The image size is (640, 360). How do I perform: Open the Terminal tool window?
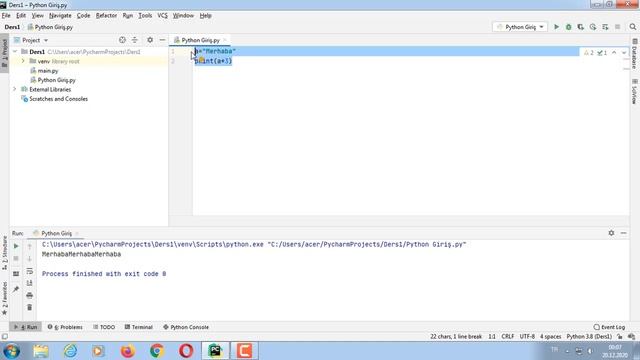click(x=139, y=327)
